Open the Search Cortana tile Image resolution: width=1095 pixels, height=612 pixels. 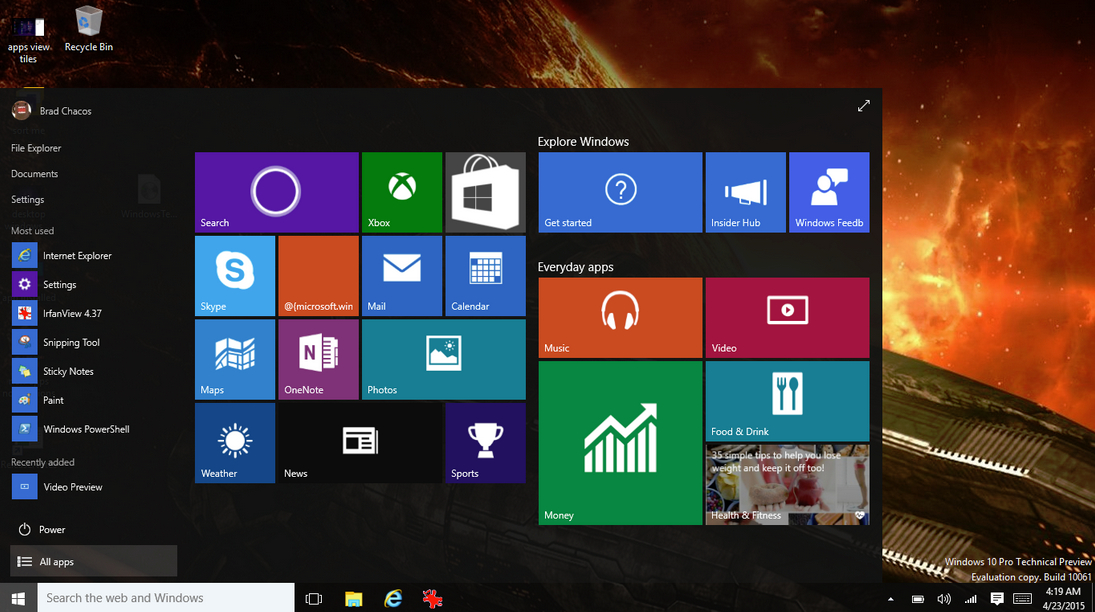pyautogui.click(x=277, y=192)
